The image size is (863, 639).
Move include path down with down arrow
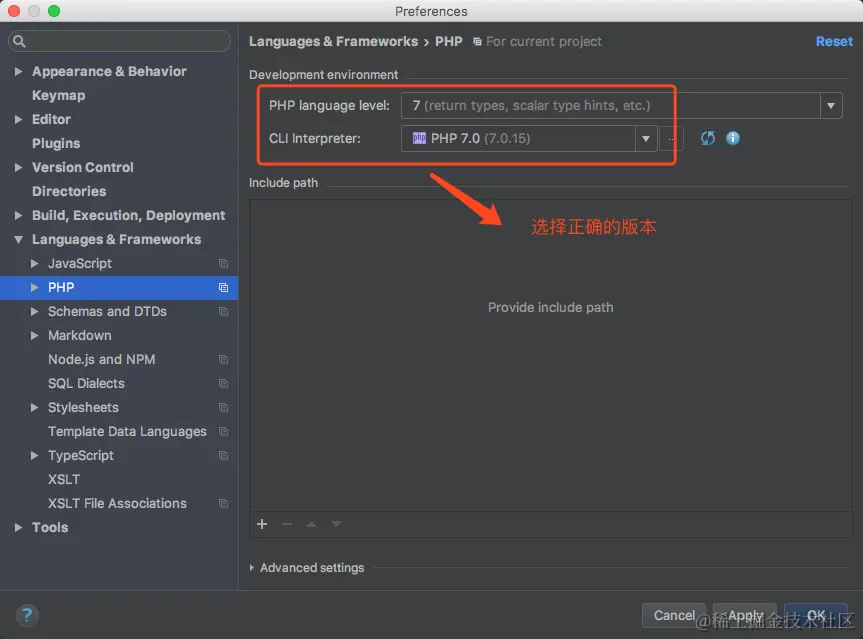[x=336, y=524]
